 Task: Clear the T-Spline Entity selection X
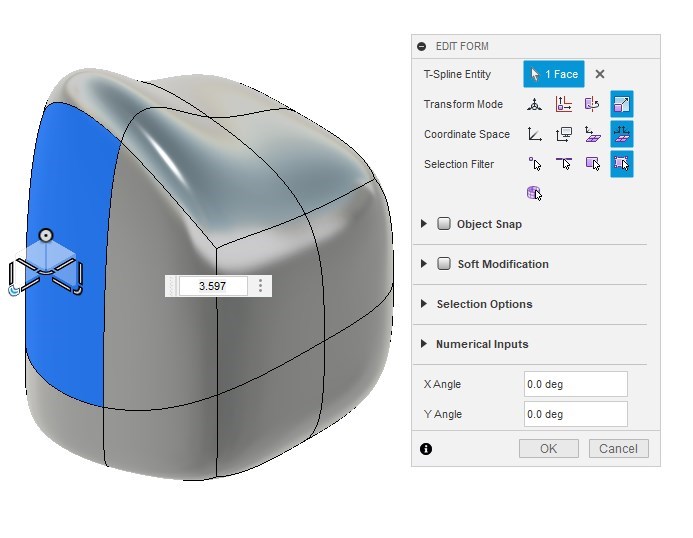[600, 74]
